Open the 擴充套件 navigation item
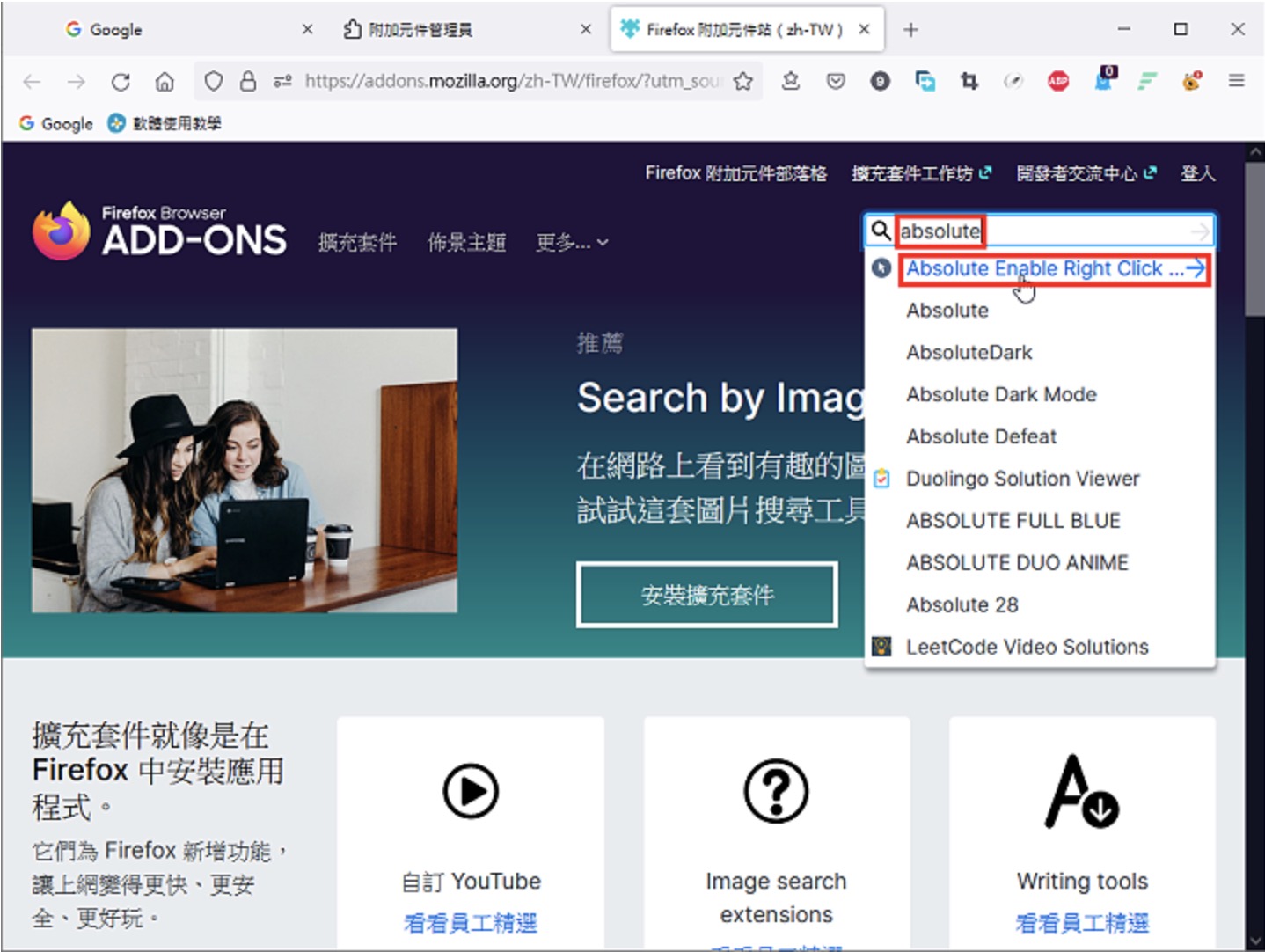1265x952 pixels. click(357, 242)
